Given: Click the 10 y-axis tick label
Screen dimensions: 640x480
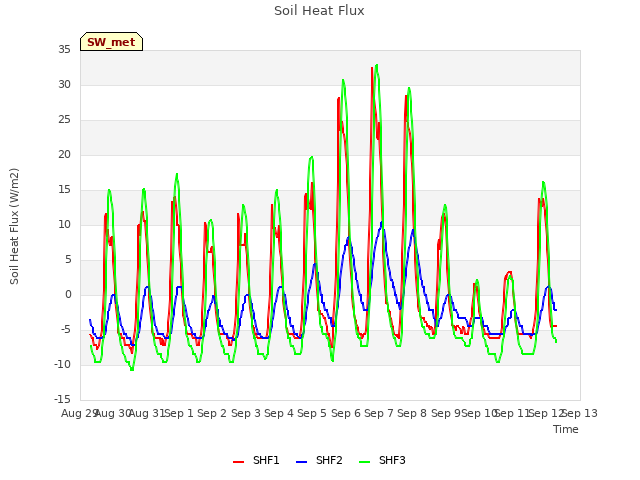Looking at the screenshot, I should click(x=64, y=224).
